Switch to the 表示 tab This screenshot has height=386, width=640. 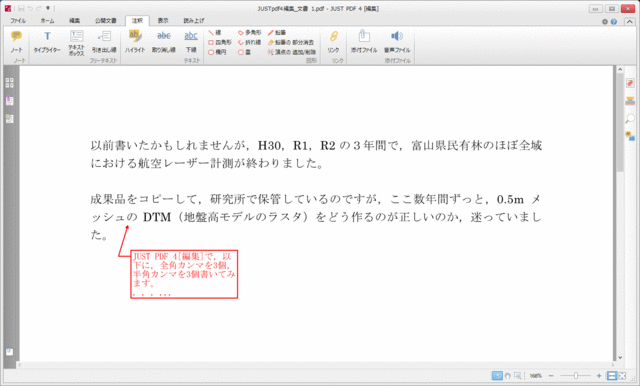(163, 20)
